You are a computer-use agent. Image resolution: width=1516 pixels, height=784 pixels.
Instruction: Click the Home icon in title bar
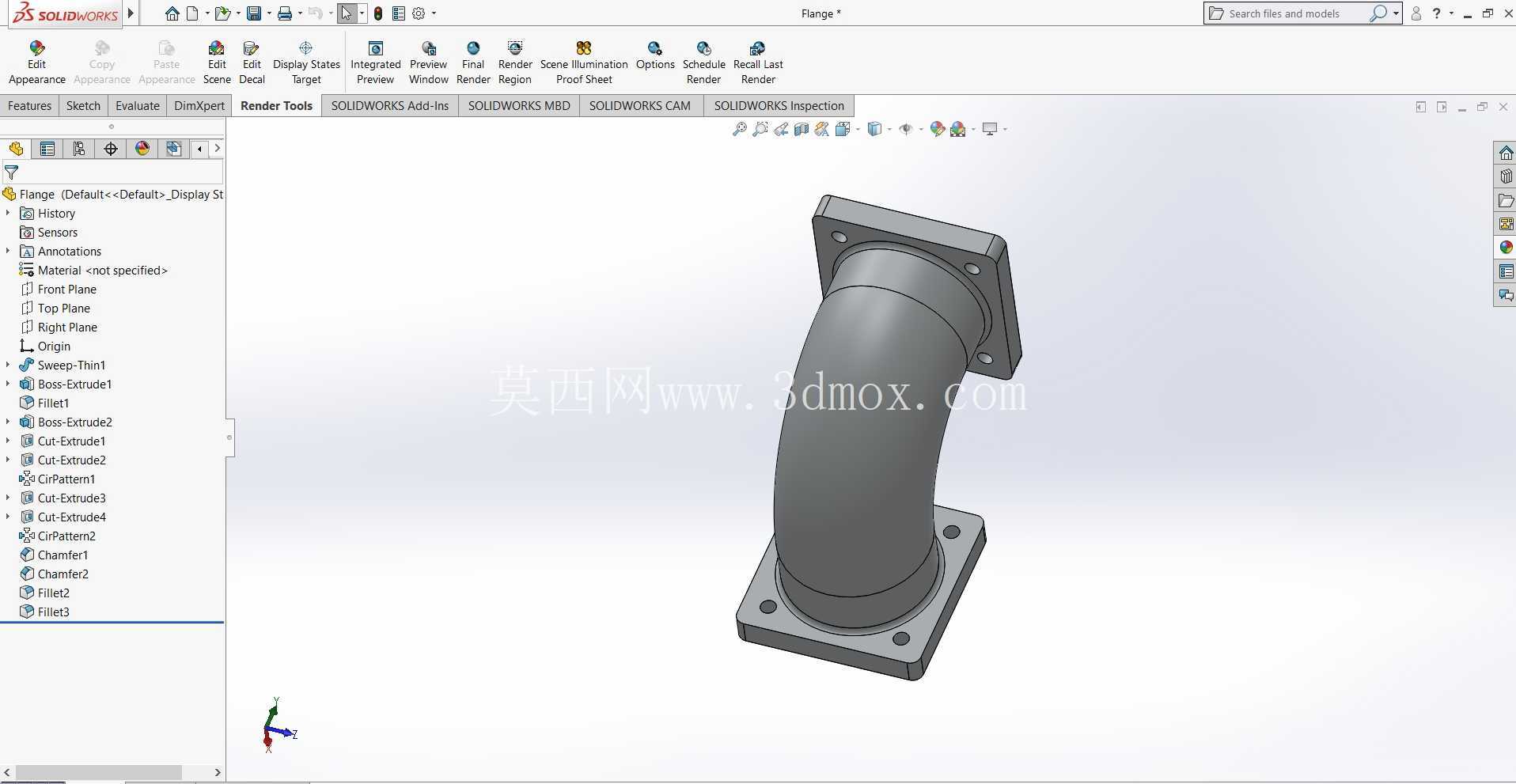coord(172,13)
